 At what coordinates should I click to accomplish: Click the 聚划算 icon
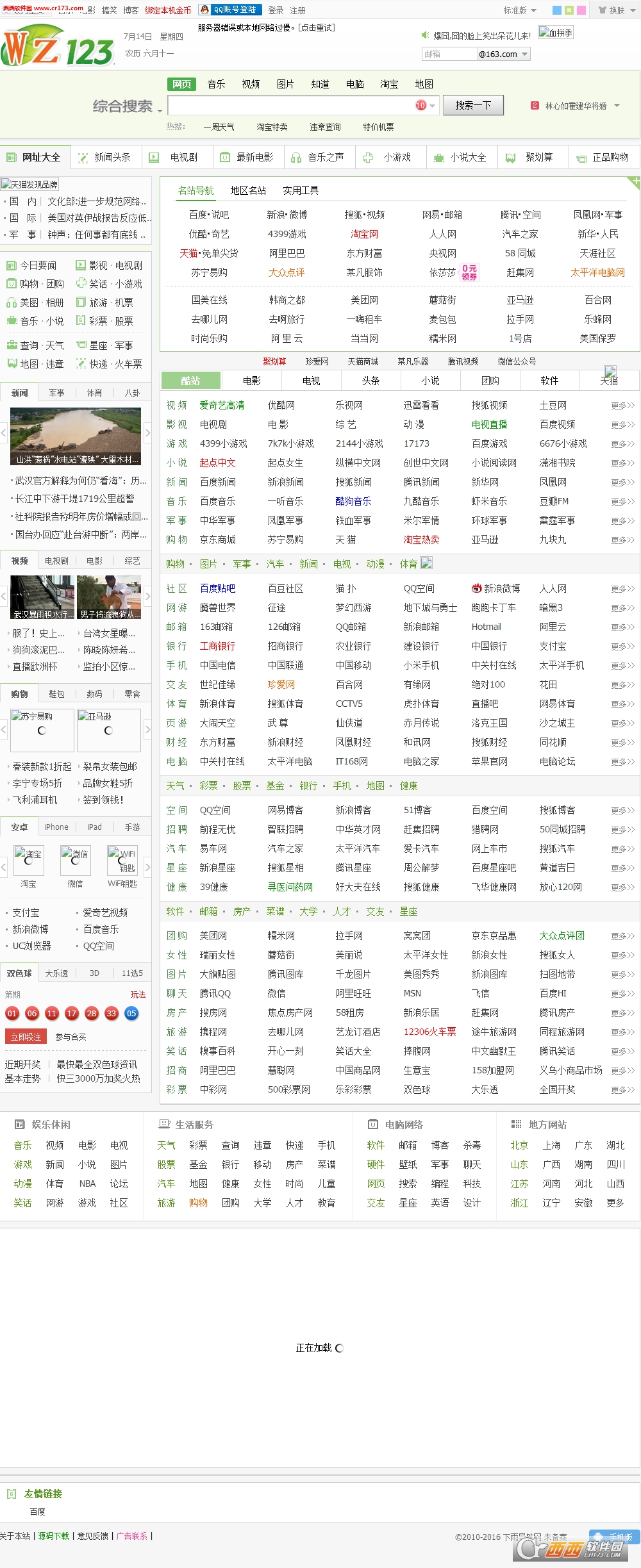pos(510,158)
